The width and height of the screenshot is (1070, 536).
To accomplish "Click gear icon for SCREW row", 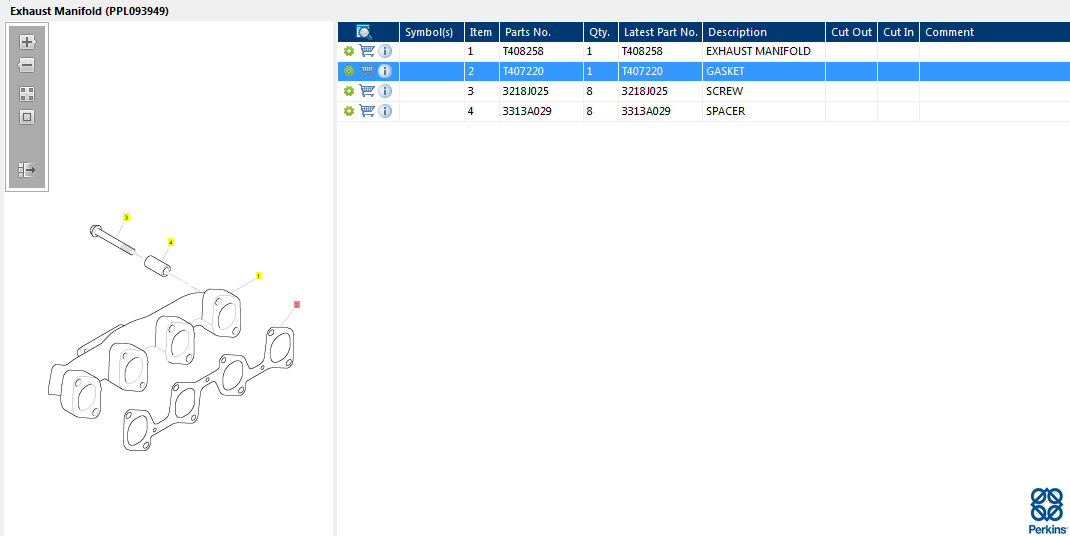I will point(349,91).
